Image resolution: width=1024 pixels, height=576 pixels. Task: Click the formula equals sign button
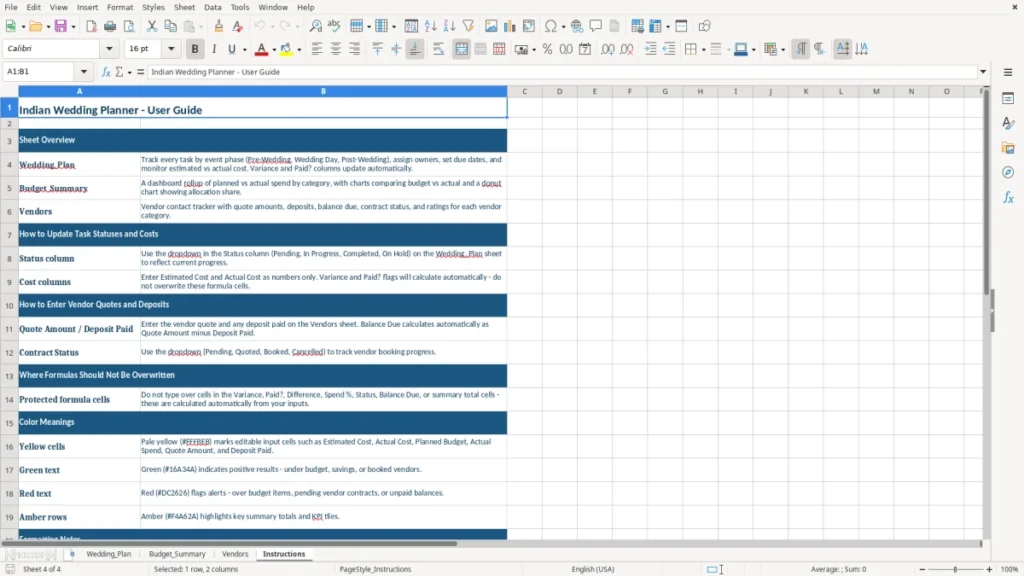pos(140,72)
